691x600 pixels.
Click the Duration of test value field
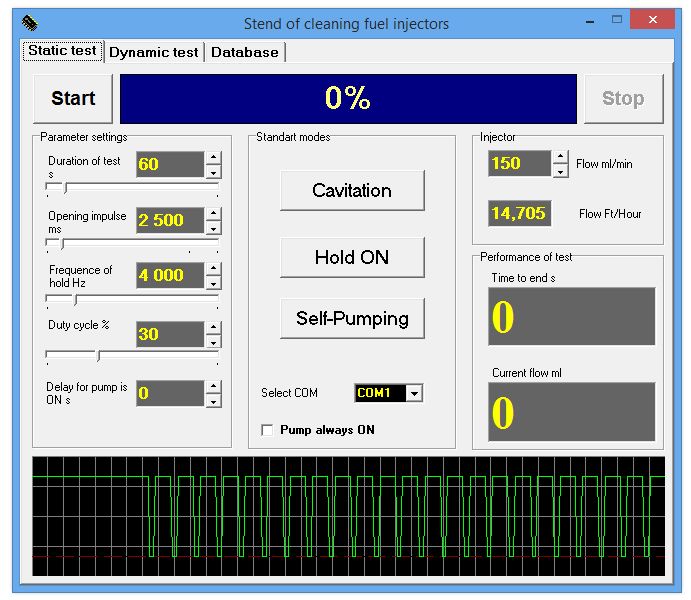[x=169, y=164]
